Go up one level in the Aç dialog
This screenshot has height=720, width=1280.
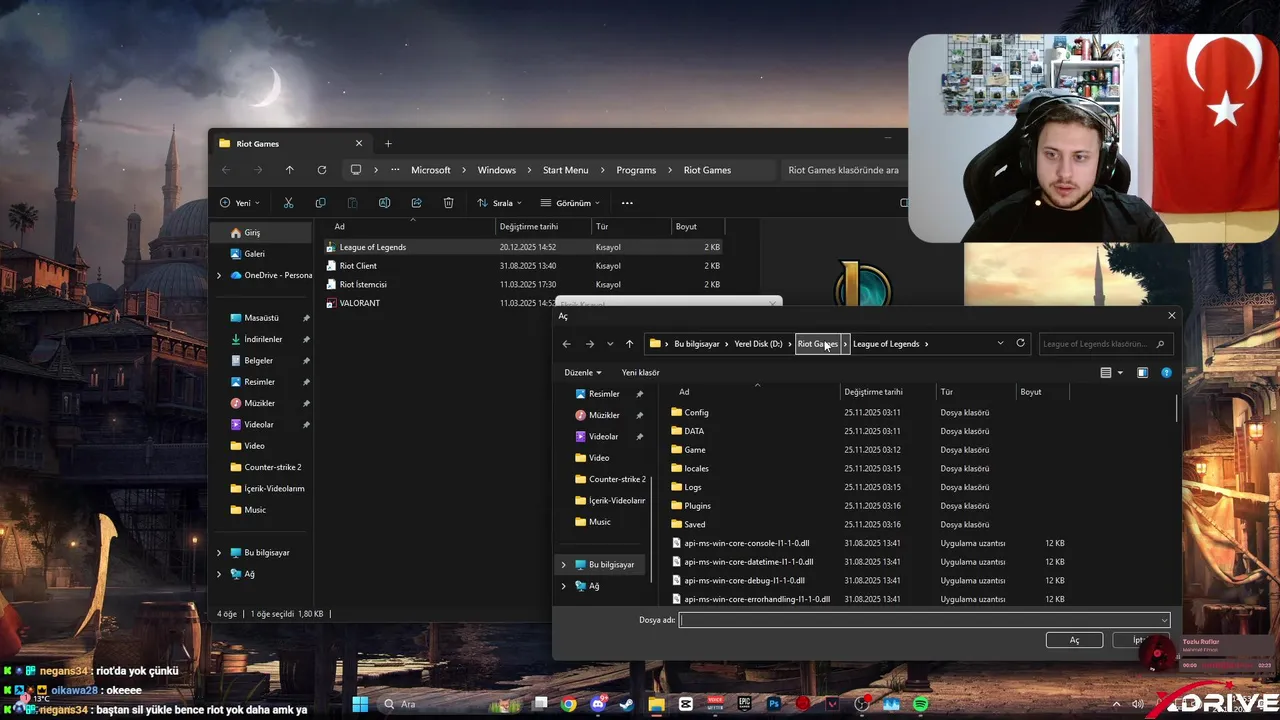pos(629,344)
